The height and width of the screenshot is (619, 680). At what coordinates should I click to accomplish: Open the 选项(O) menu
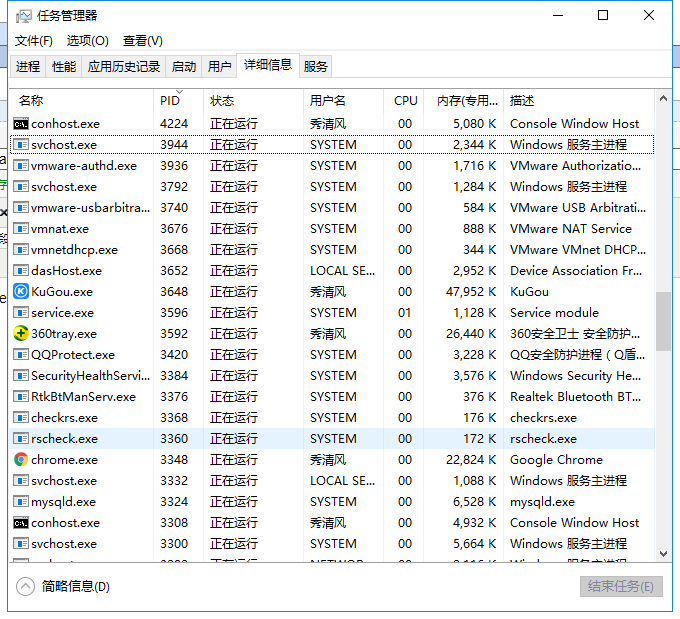pyautogui.click(x=88, y=41)
